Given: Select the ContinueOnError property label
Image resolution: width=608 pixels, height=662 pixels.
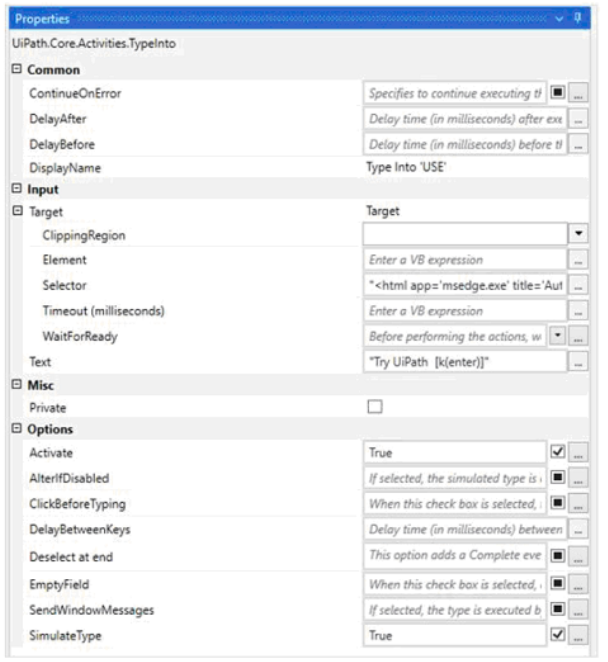Looking at the screenshot, I should (x=75, y=93).
